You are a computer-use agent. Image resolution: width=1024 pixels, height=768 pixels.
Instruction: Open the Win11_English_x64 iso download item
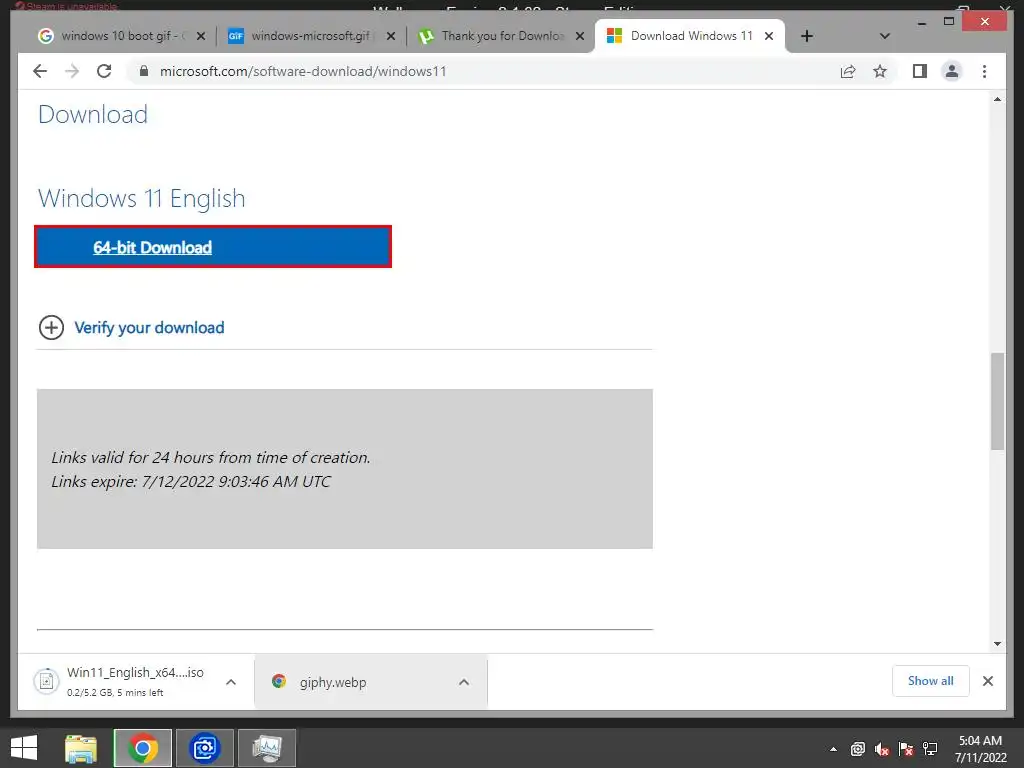135,681
